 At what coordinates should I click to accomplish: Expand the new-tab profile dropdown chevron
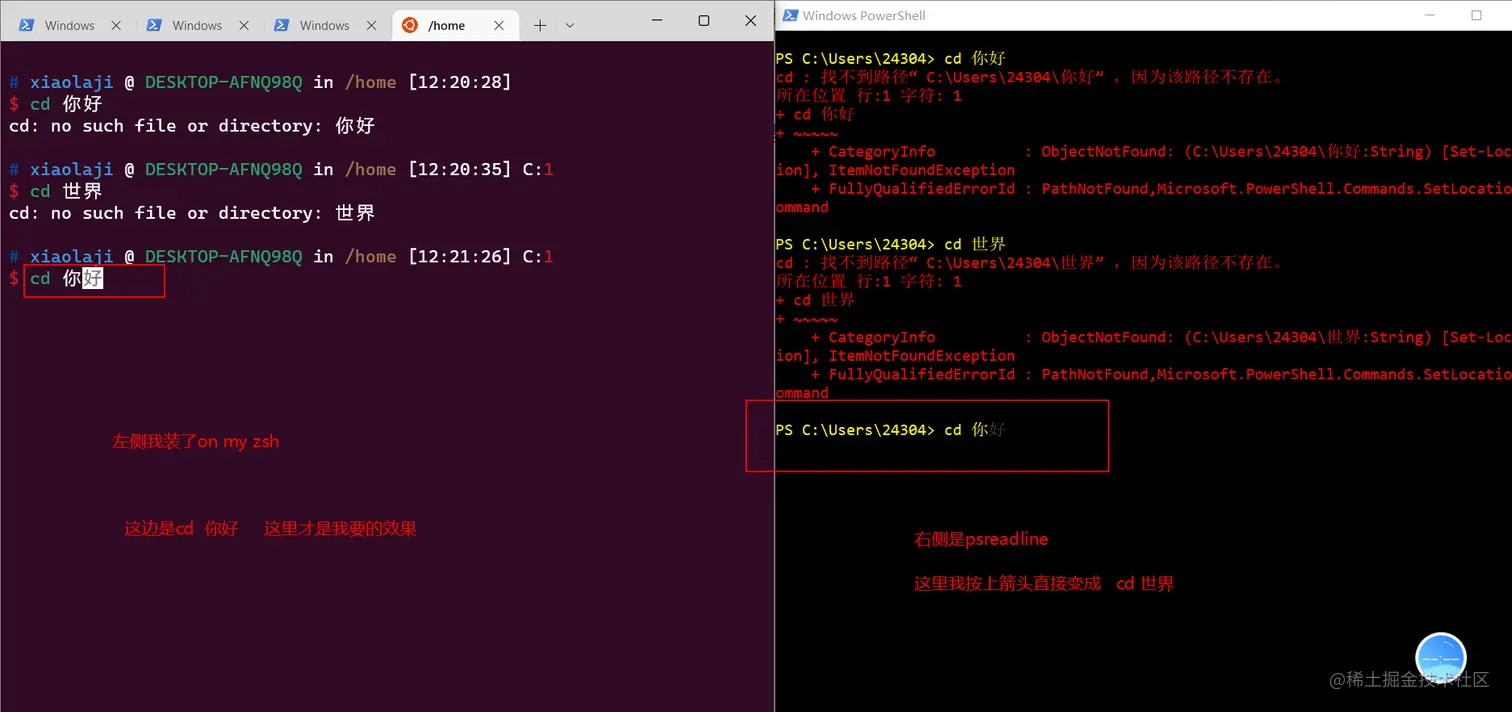[x=569, y=25]
